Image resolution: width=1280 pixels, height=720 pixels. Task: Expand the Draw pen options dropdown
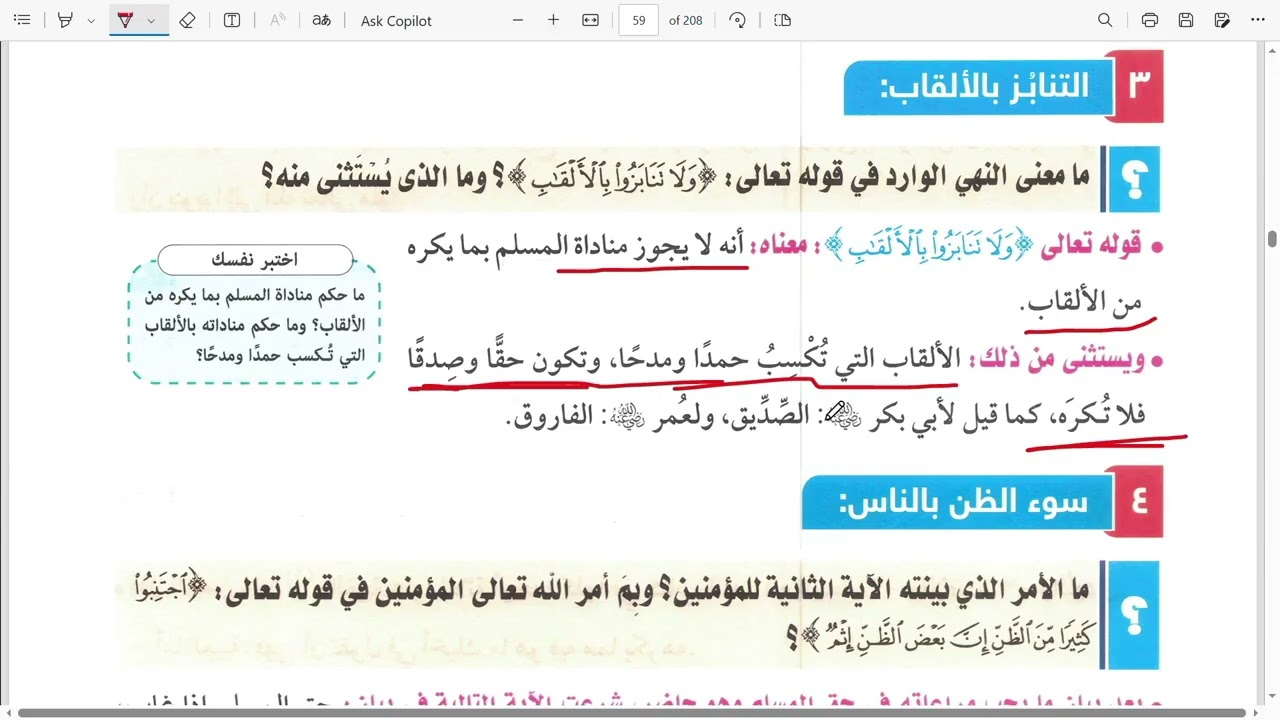tap(152, 20)
